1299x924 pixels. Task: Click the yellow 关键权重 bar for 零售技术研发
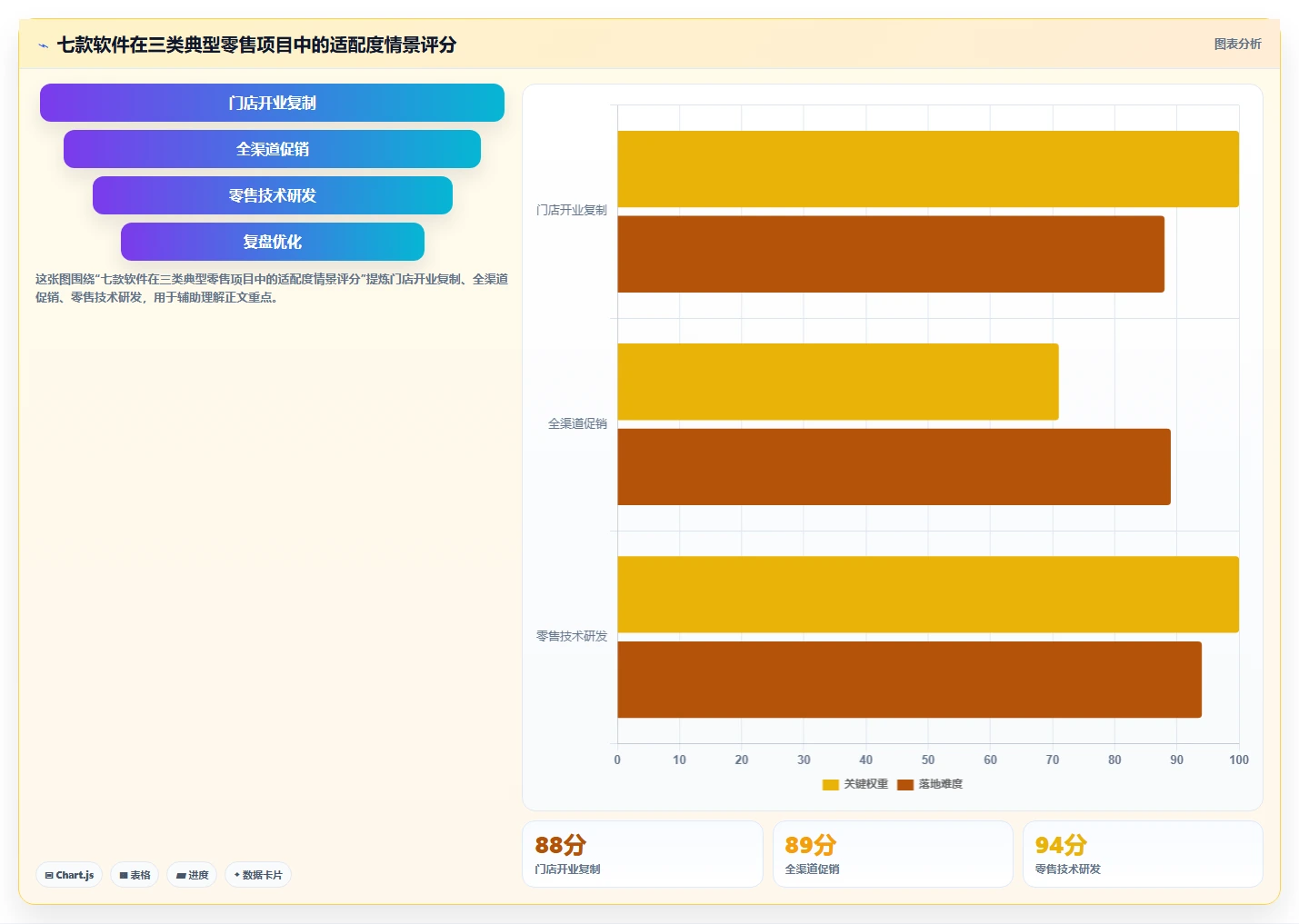point(928,594)
